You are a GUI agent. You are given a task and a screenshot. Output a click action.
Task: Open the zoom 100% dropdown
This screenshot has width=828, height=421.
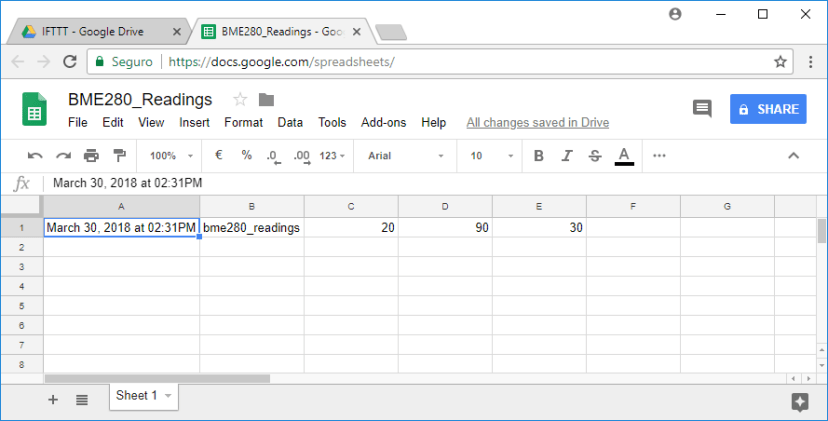(x=168, y=156)
